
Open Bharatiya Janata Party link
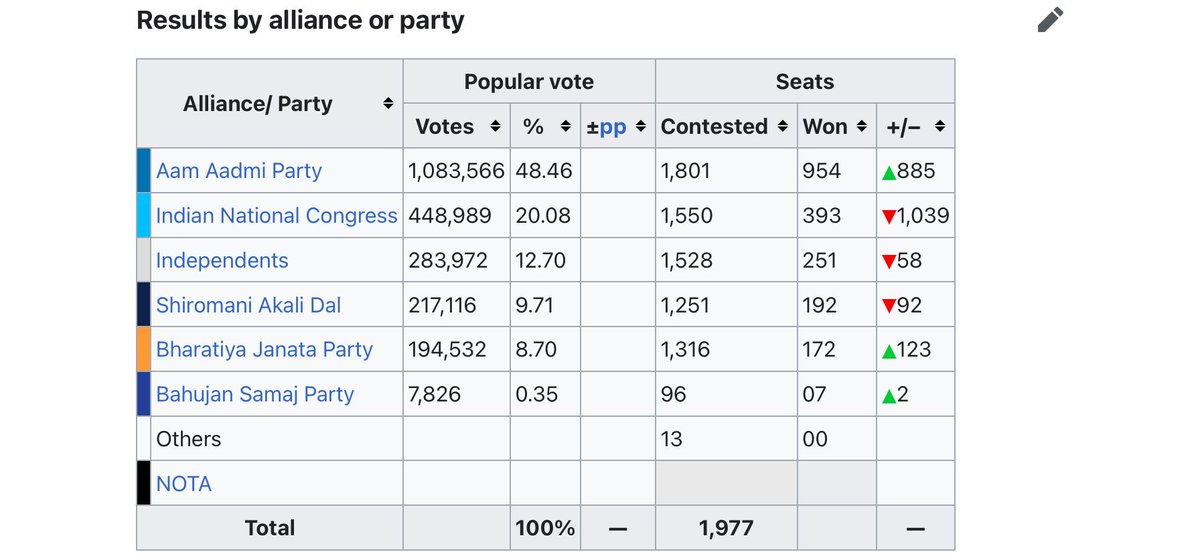coord(264,350)
